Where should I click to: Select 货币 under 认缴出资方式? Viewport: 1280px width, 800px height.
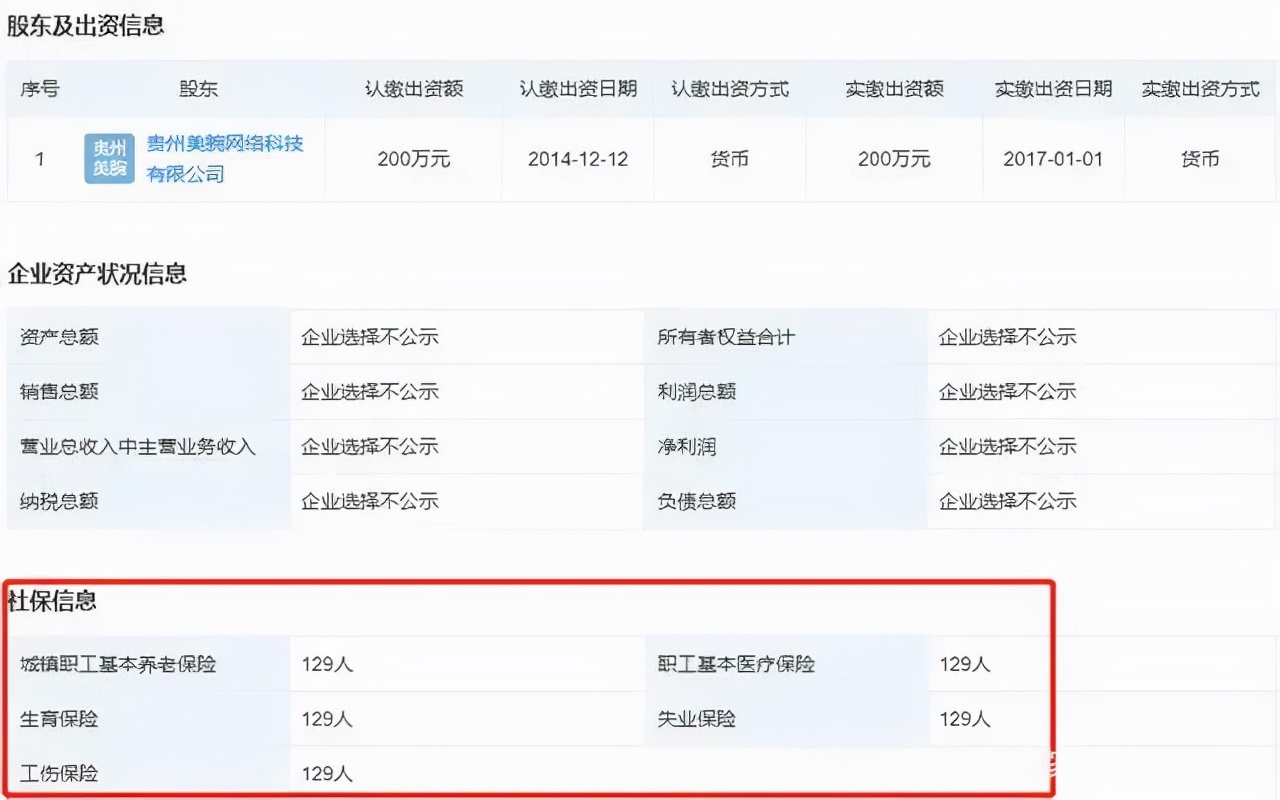[x=730, y=159]
